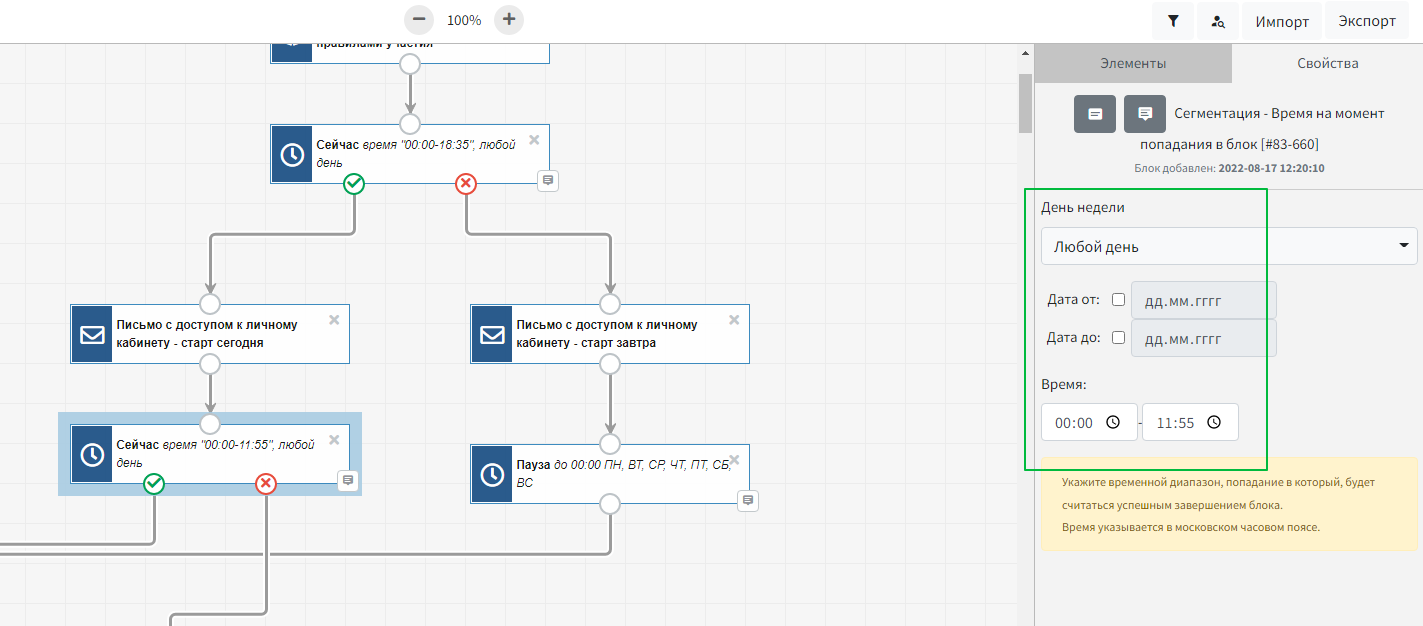Click green checkmark output of '00:00-18:35' block
The width and height of the screenshot is (1423, 626).
point(354,183)
